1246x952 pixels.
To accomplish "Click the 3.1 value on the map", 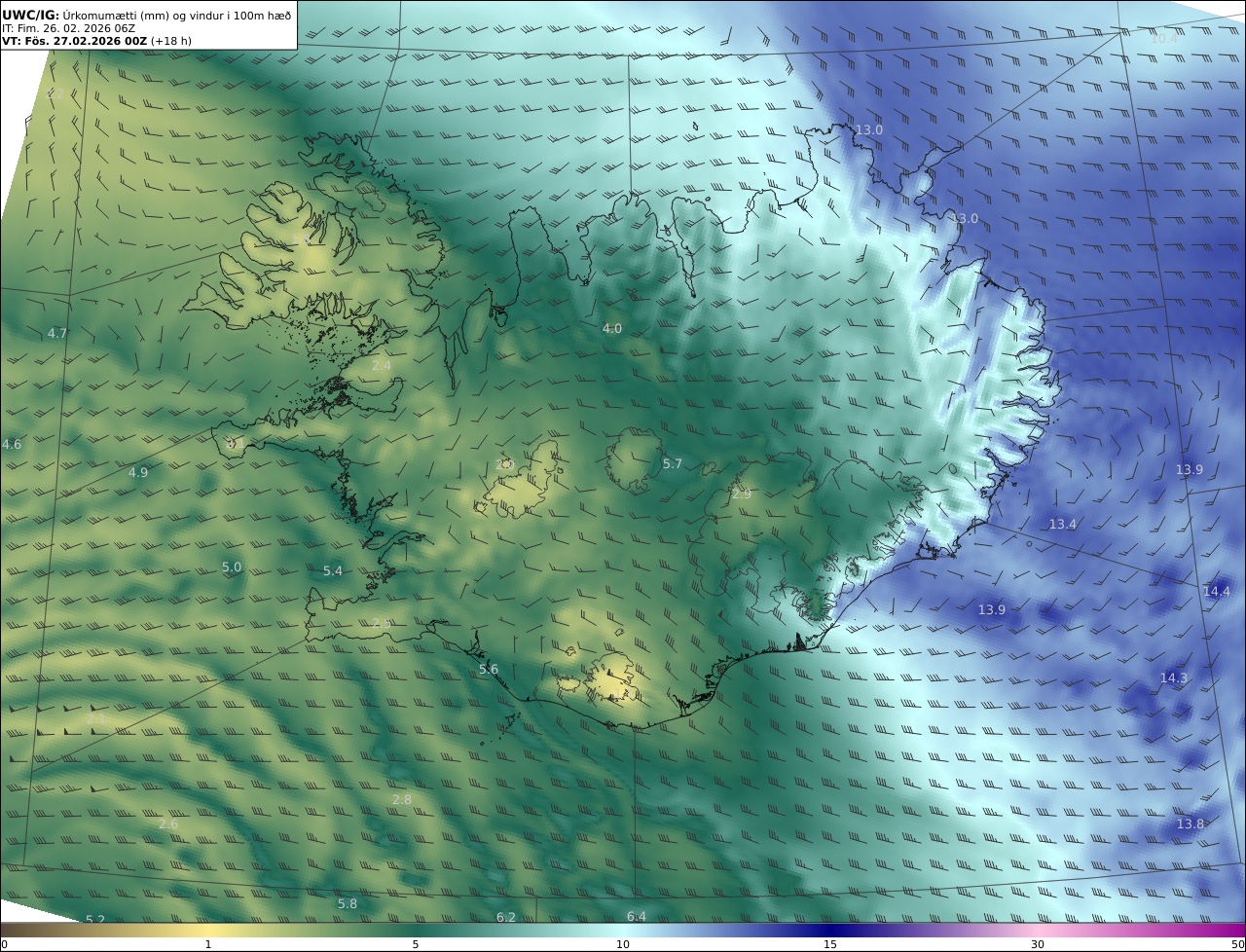I will pyautogui.click(x=236, y=444).
